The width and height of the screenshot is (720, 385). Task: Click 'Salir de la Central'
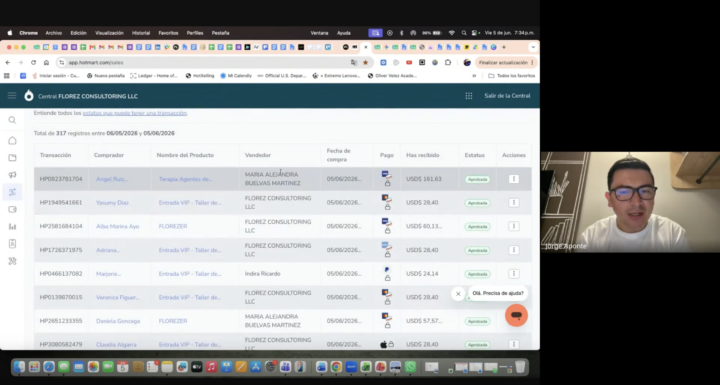[507, 96]
